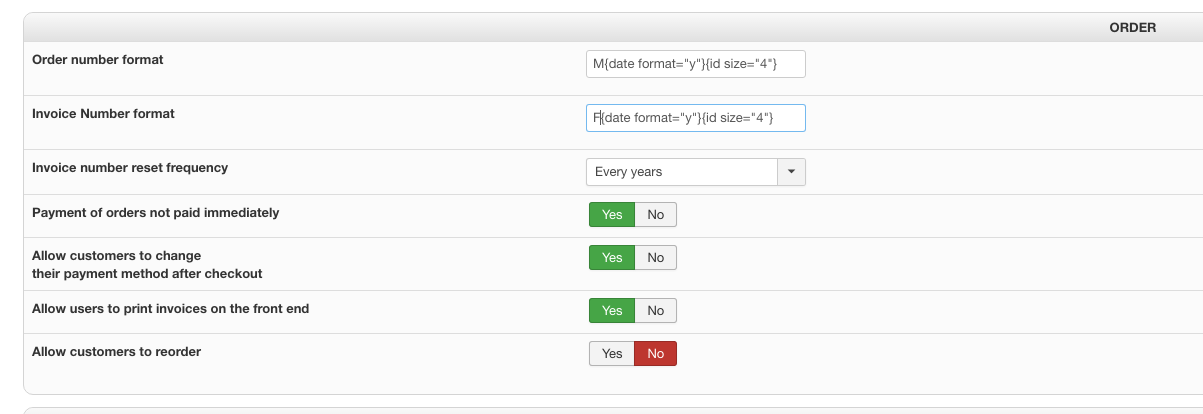The height and width of the screenshot is (414, 1203).
Task: Select the 'Every years' combo box
Action: 682,172
